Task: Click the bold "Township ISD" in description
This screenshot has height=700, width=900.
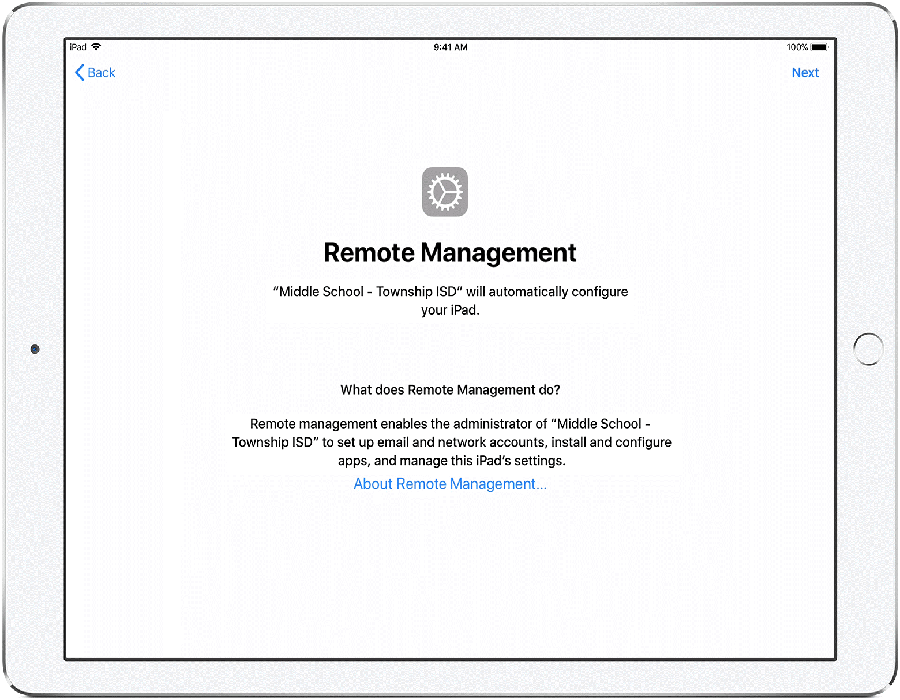Action: click(x=270, y=442)
